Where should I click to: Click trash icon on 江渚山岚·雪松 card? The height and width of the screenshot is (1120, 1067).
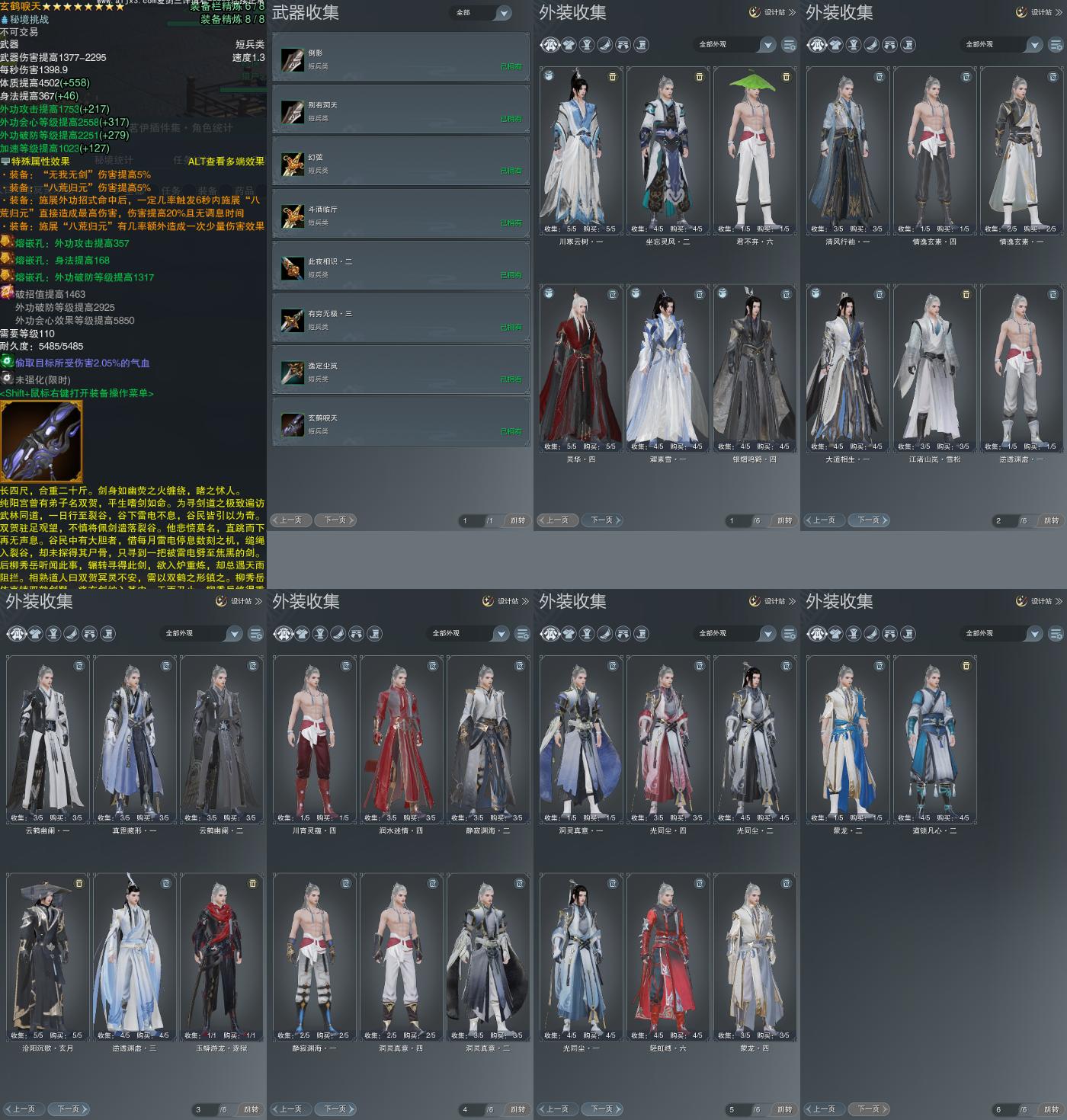tap(966, 294)
